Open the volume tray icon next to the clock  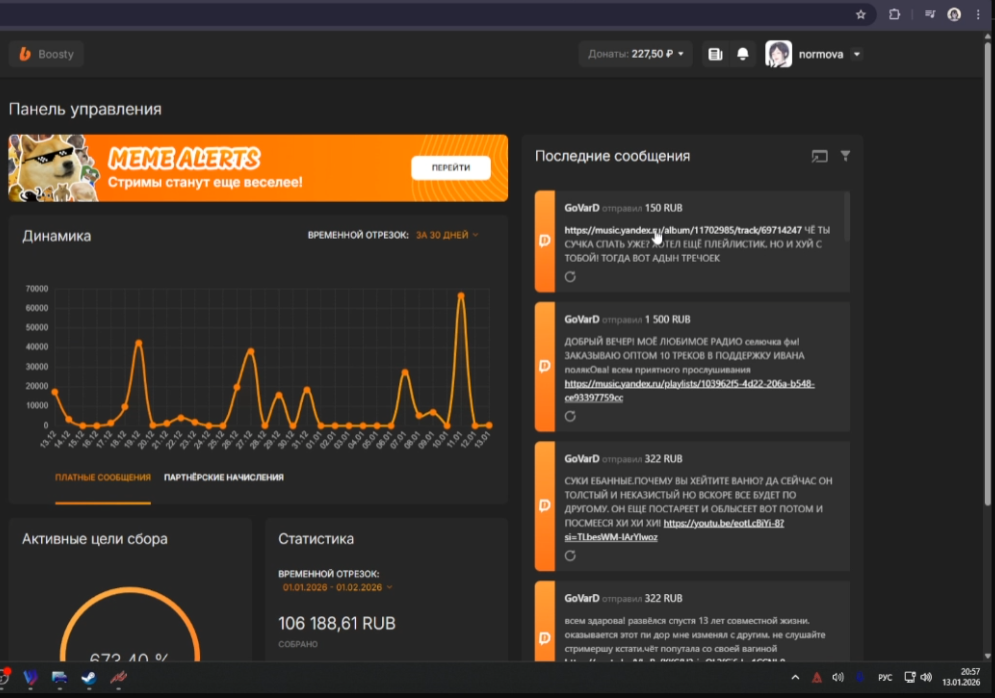click(x=926, y=678)
